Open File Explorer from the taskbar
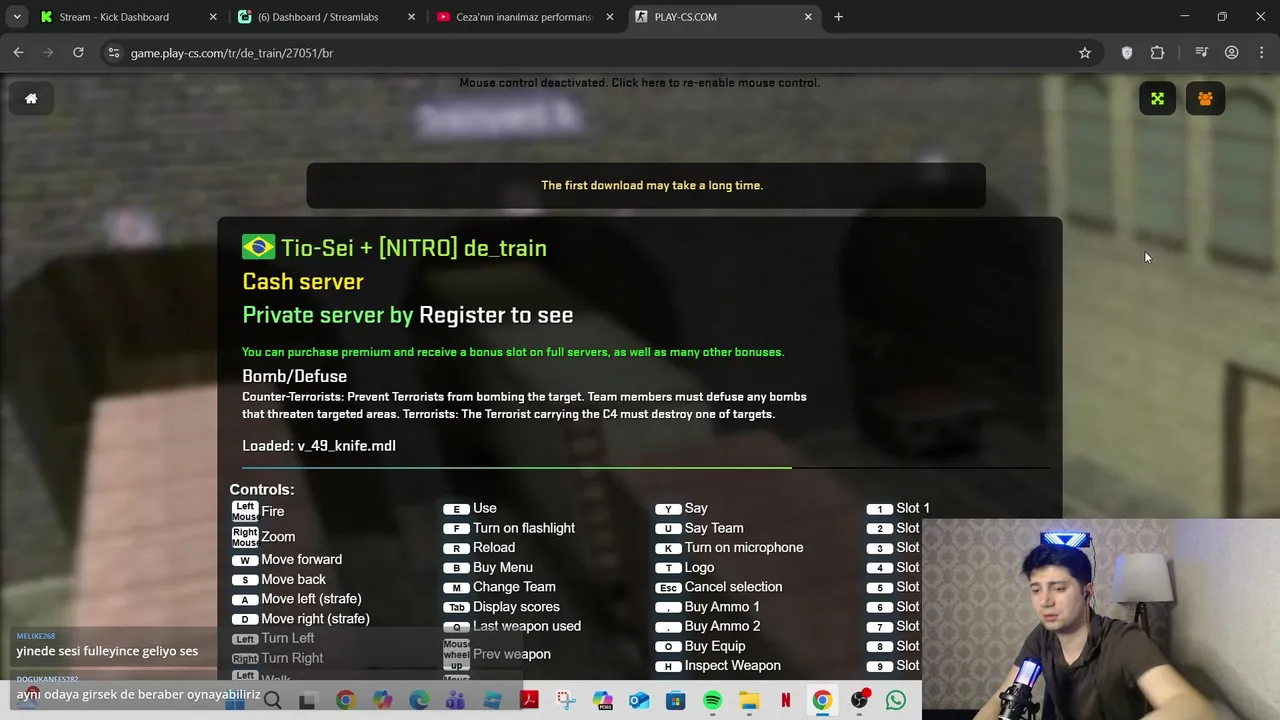Screen dimensions: 1280x720 pyautogui.click(x=749, y=701)
